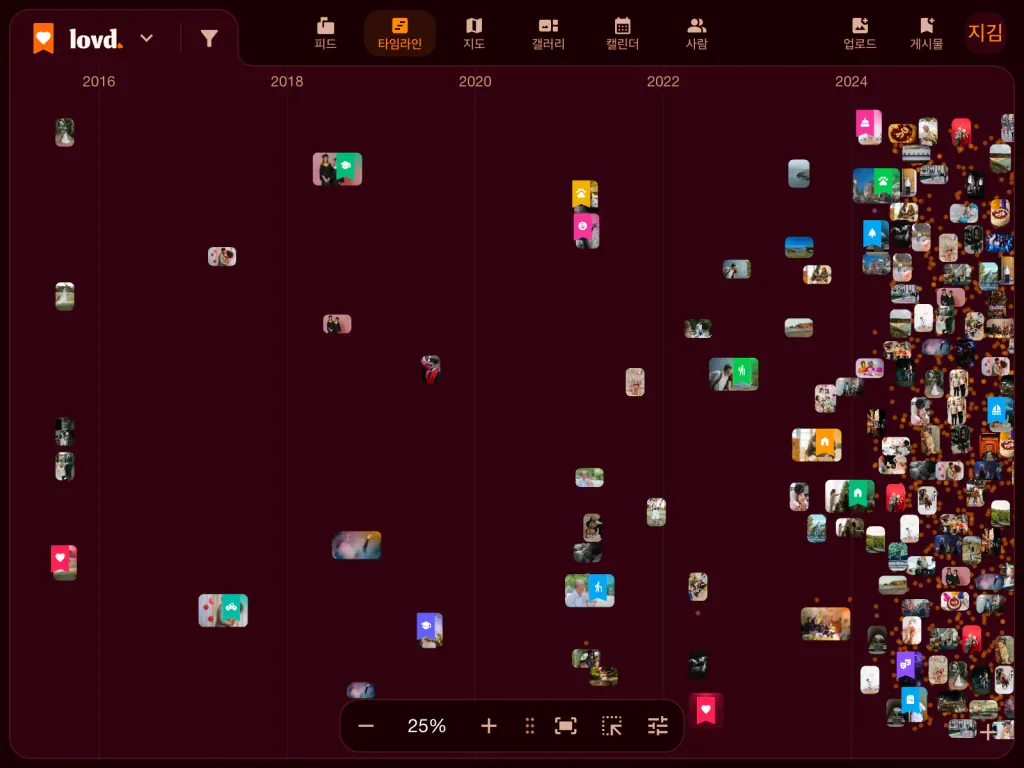This screenshot has width=1024, height=768.
Task: Open the 캘린더 calendar tab
Action: click(622, 34)
